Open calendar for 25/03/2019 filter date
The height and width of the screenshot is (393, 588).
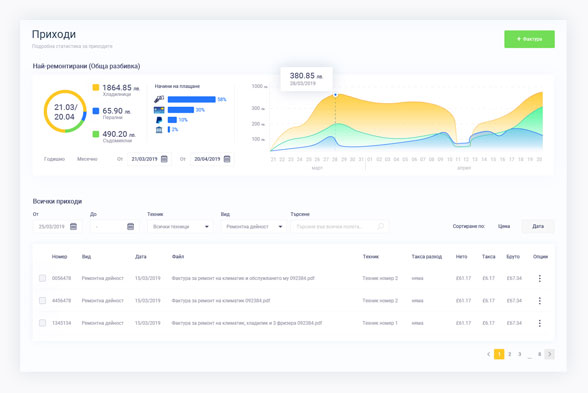pyautogui.click(x=74, y=226)
